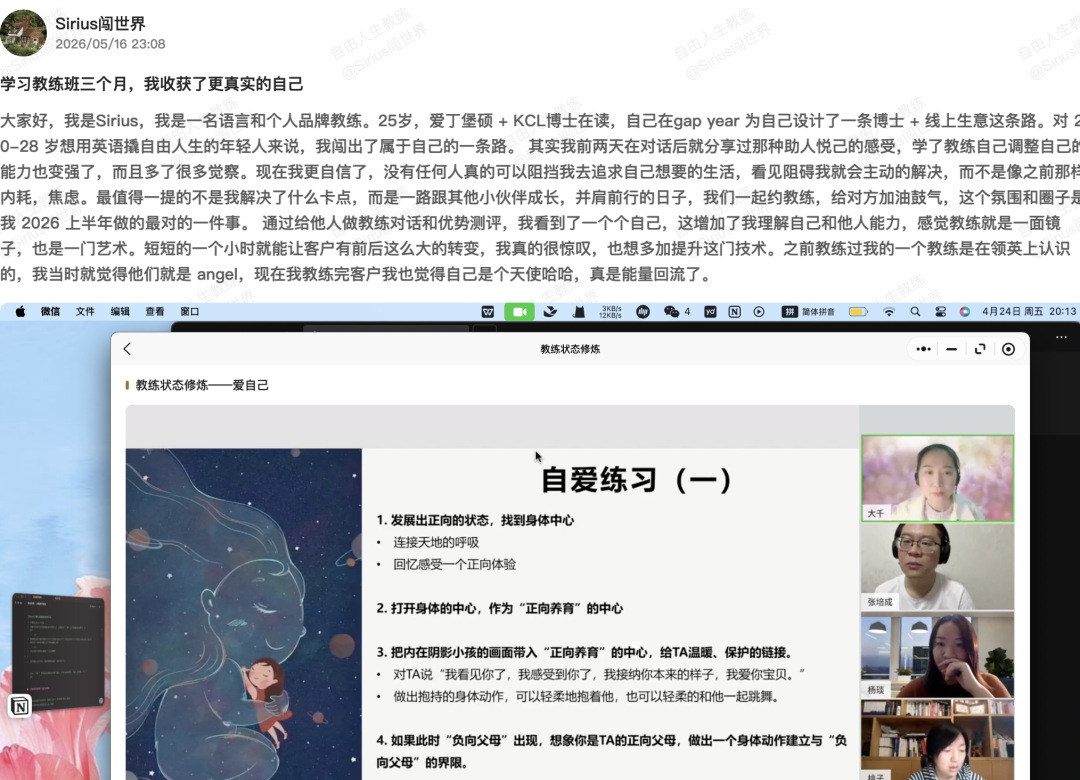This screenshot has height=780, width=1080.
Task: Switch the 简体拼音 input method
Action: pyautogui.click(x=809, y=311)
